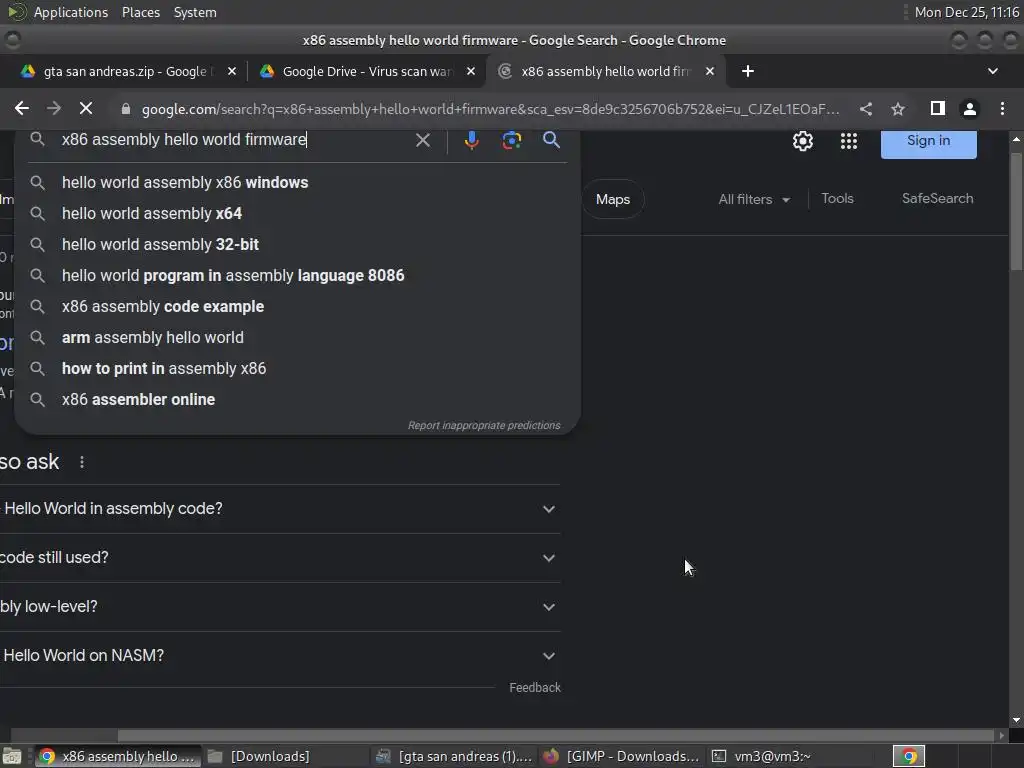1024x768 pixels.
Task: Share this page via share icon
Action: tap(866, 109)
